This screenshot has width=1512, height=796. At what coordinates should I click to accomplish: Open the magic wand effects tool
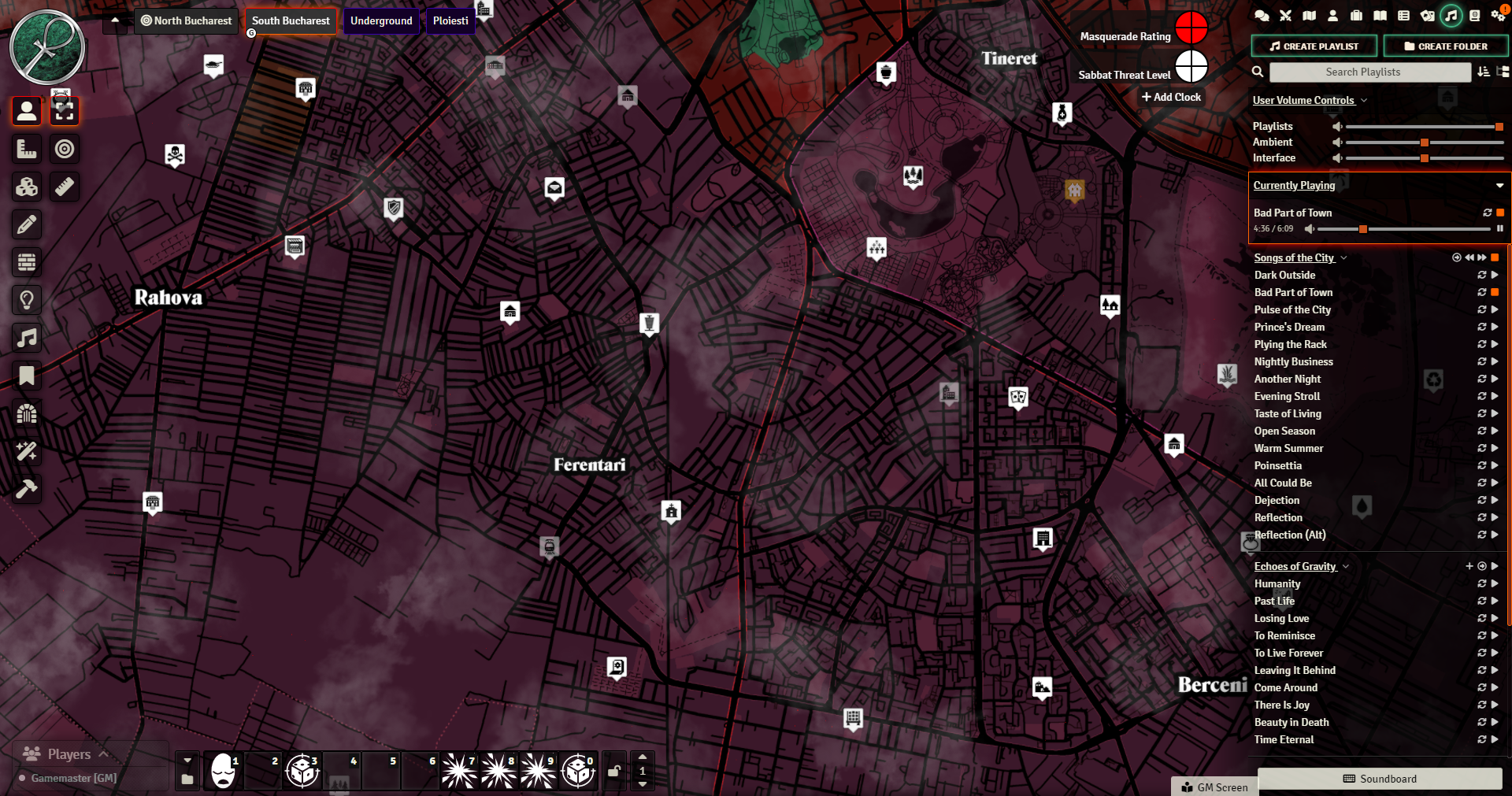pyautogui.click(x=27, y=451)
